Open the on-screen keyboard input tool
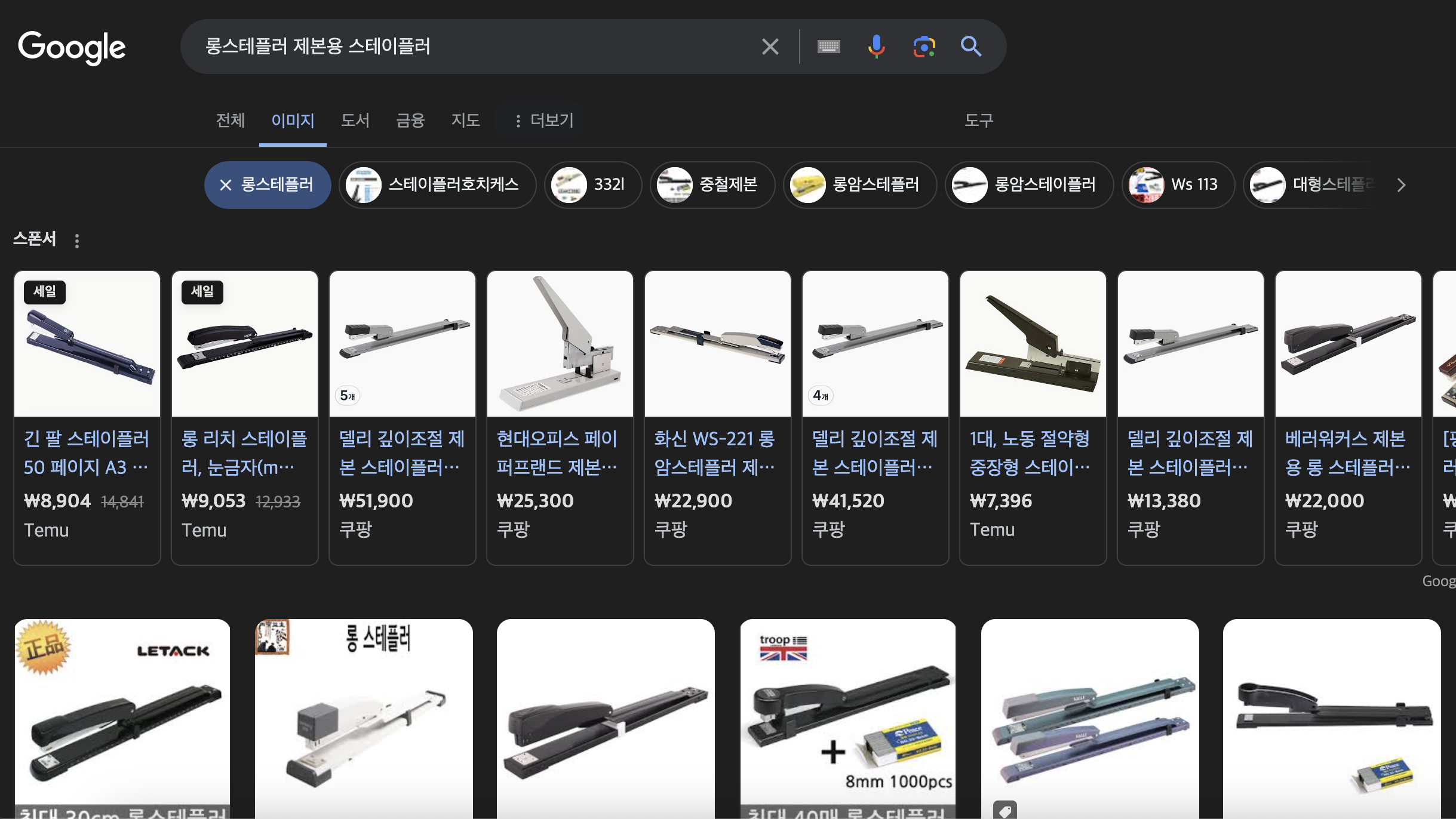The image size is (1456, 819). pyautogui.click(x=828, y=47)
